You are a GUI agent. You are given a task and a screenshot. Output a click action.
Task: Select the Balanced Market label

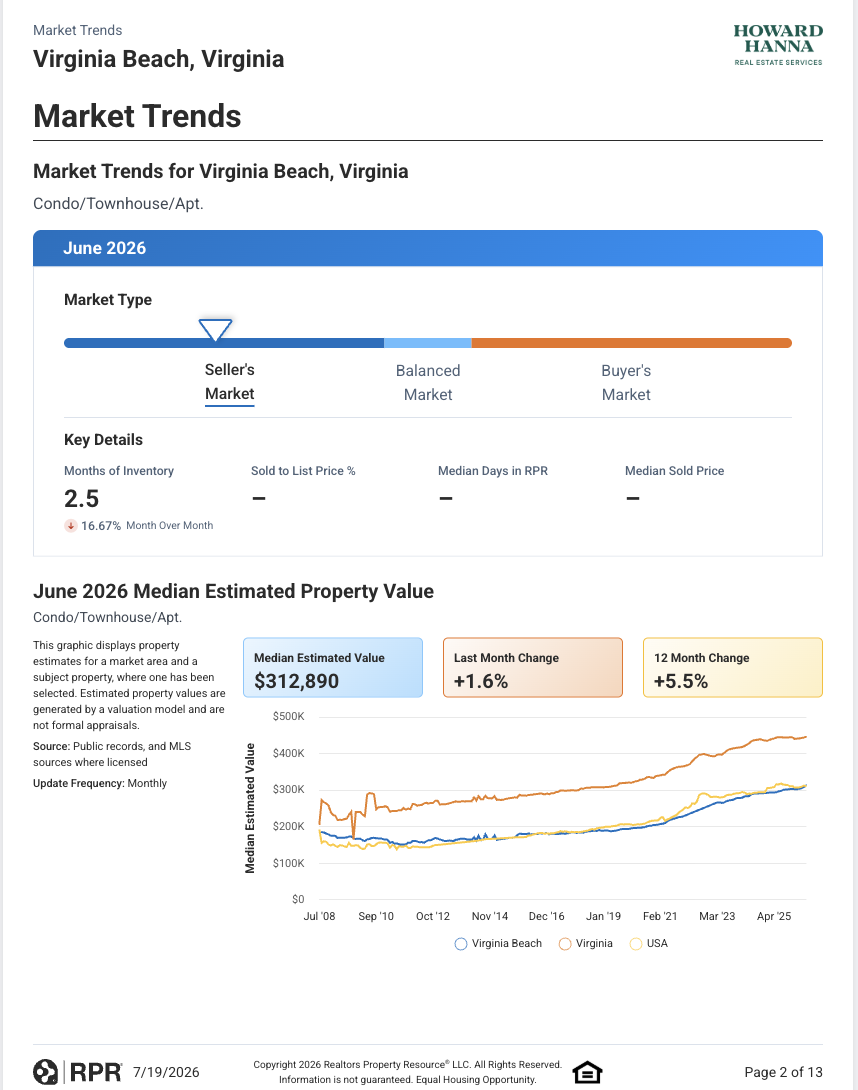click(x=428, y=382)
